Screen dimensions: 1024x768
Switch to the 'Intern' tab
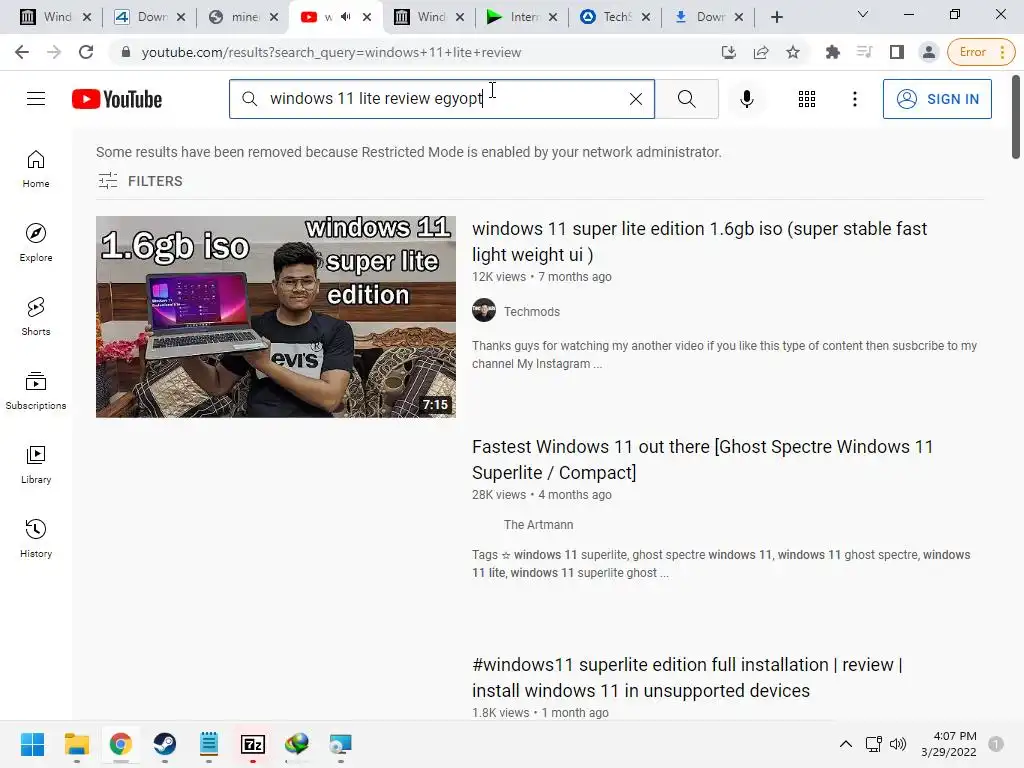522,17
